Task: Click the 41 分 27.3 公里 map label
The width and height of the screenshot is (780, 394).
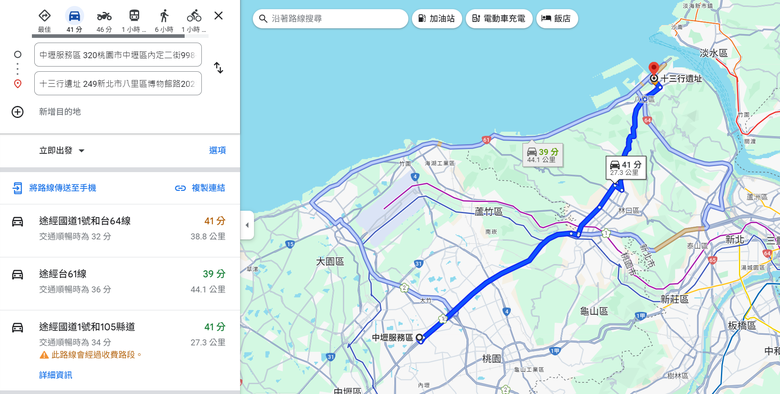Action: click(x=626, y=168)
